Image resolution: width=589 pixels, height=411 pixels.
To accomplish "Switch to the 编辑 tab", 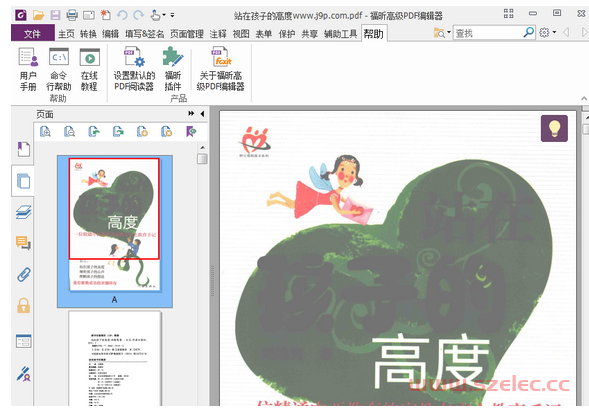I will [110, 34].
